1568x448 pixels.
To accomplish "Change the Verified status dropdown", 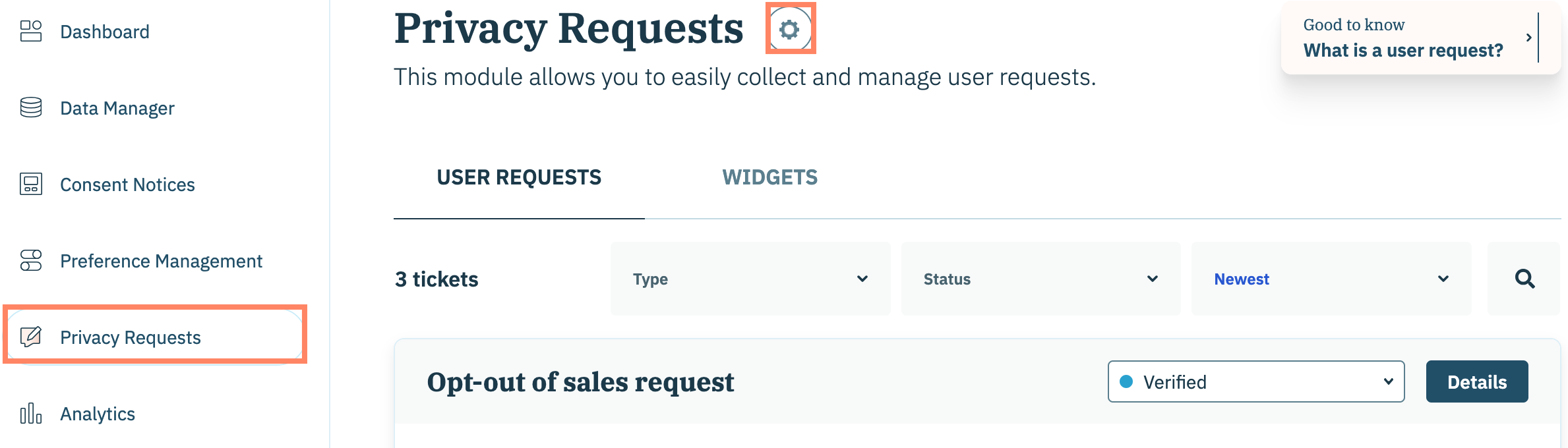I will tap(1255, 381).
